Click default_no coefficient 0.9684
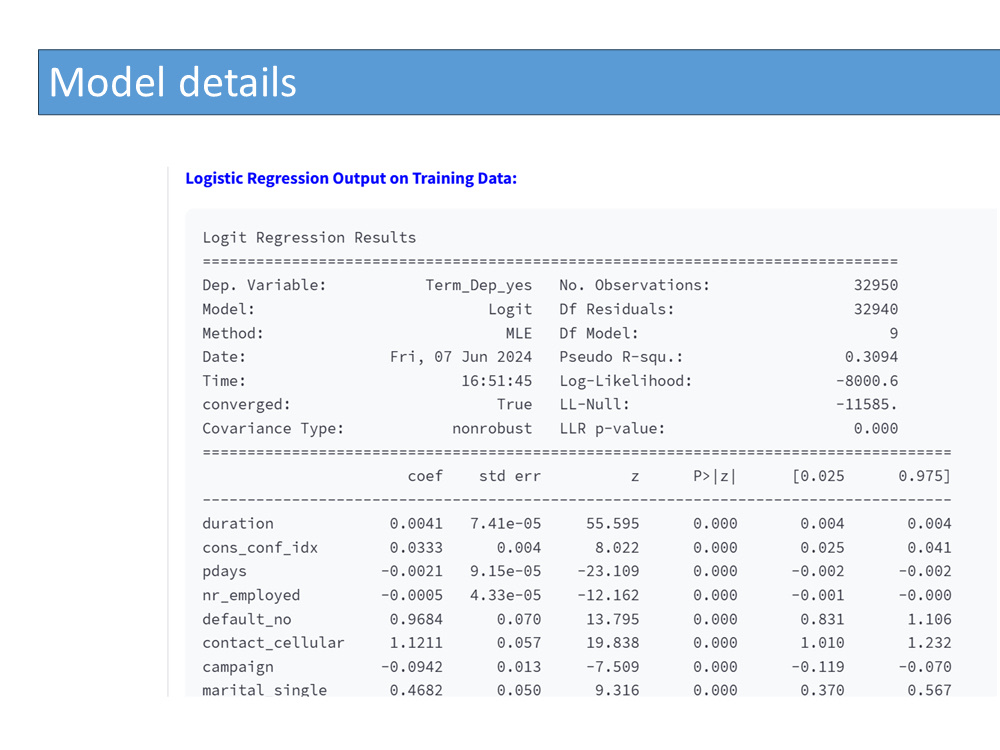Image resolution: width=1000 pixels, height=750 pixels. coord(416,619)
